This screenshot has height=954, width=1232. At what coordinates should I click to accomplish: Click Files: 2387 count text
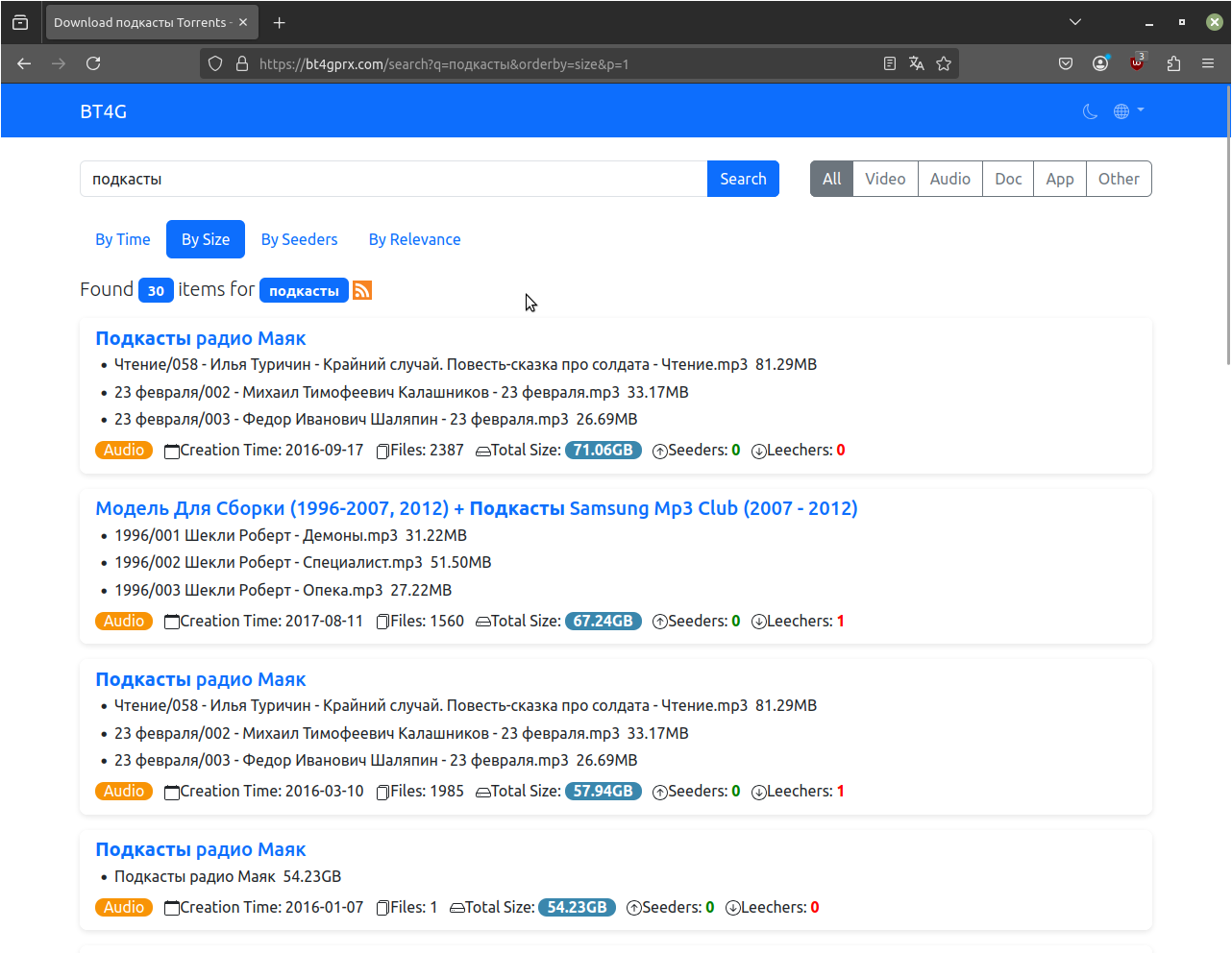[427, 450]
